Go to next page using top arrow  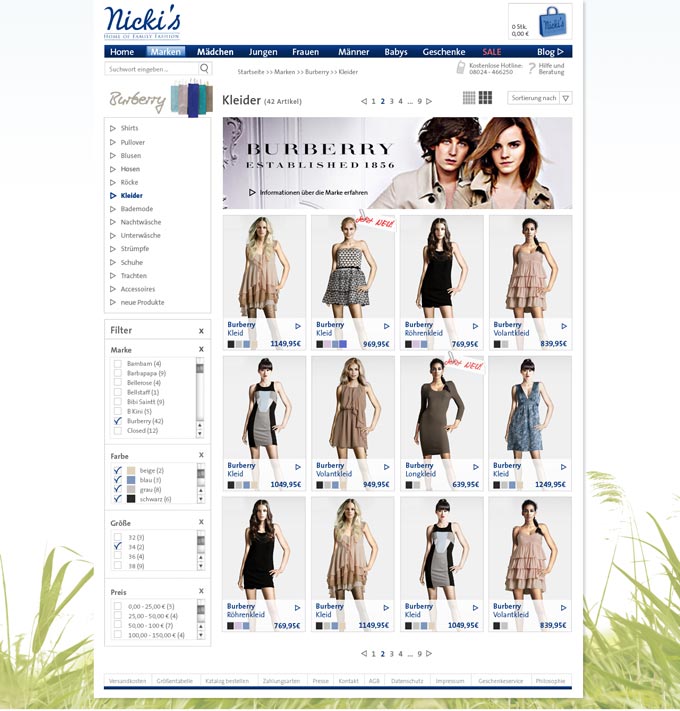click(429, 101)
